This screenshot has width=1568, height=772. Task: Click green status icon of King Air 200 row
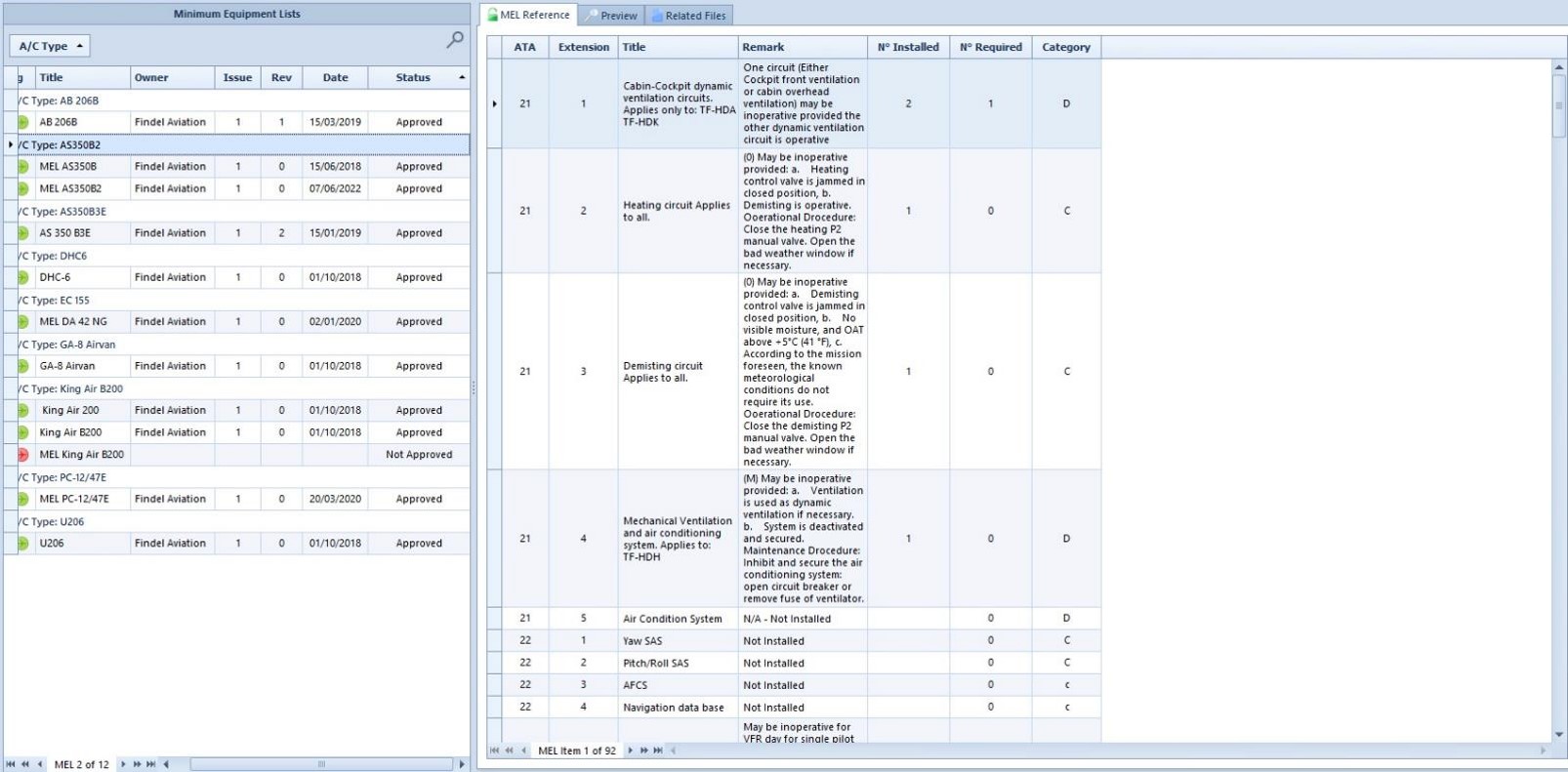tap(22, 410)
